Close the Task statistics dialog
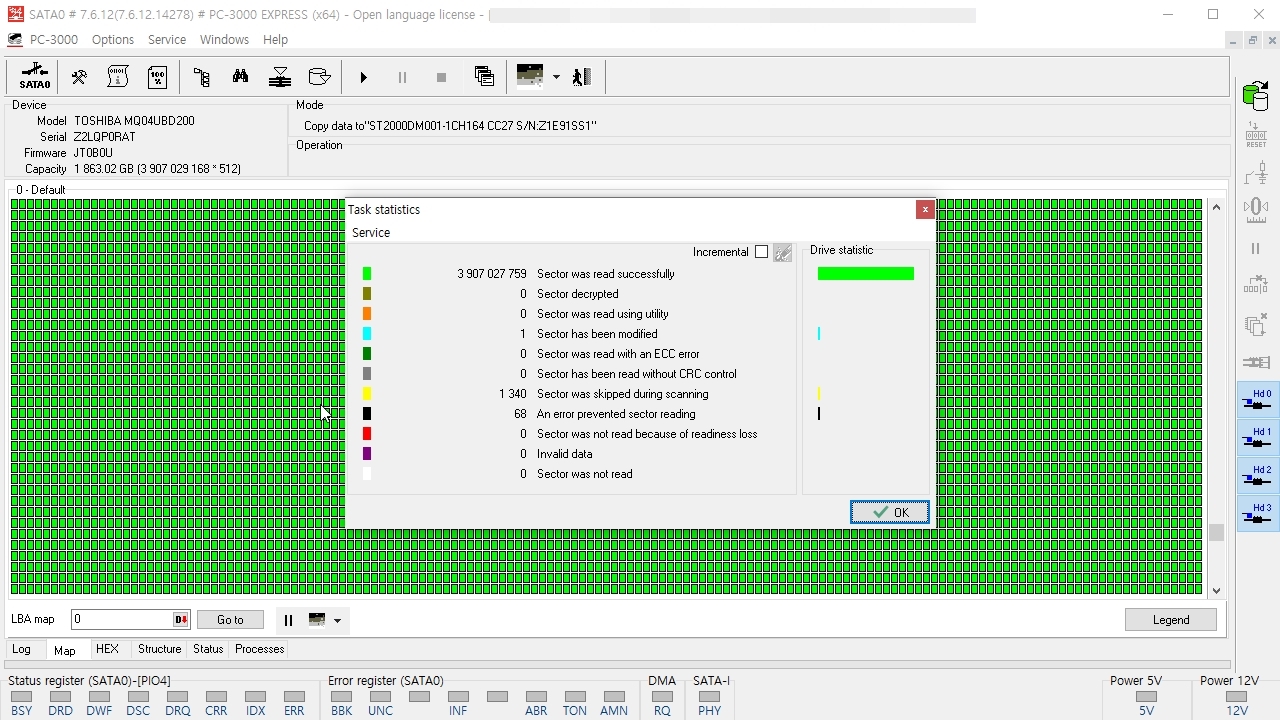The height and width of the screenshot is (720, 1280). click(x=925, y=209)
